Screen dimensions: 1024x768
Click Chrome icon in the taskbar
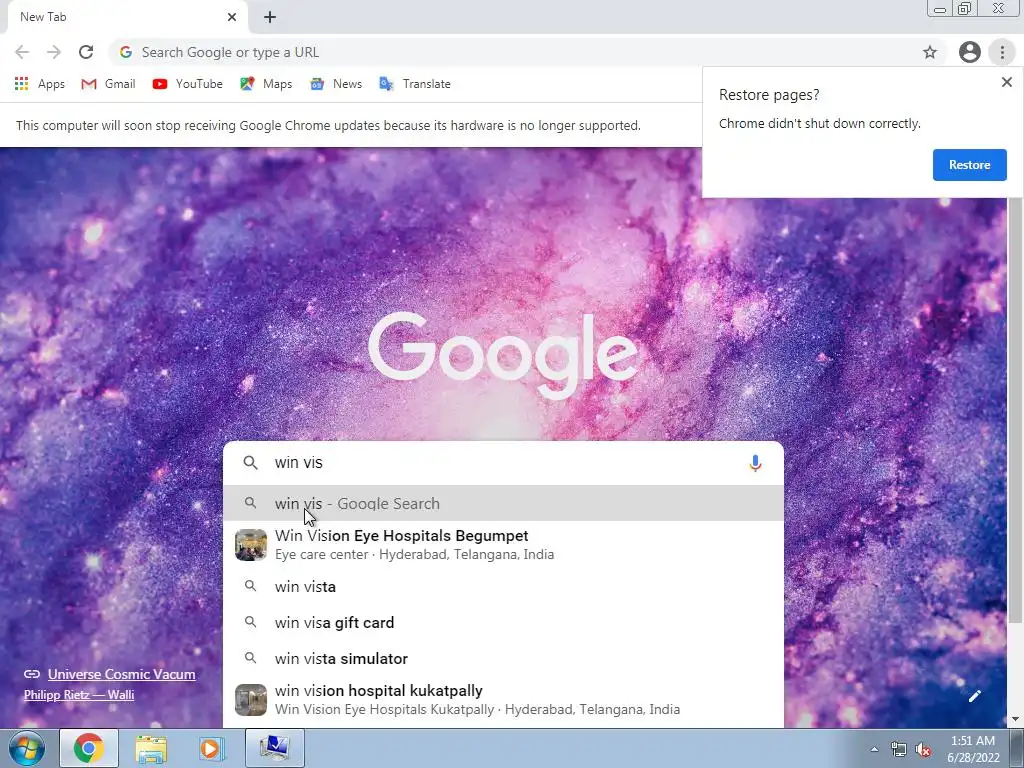89,748
